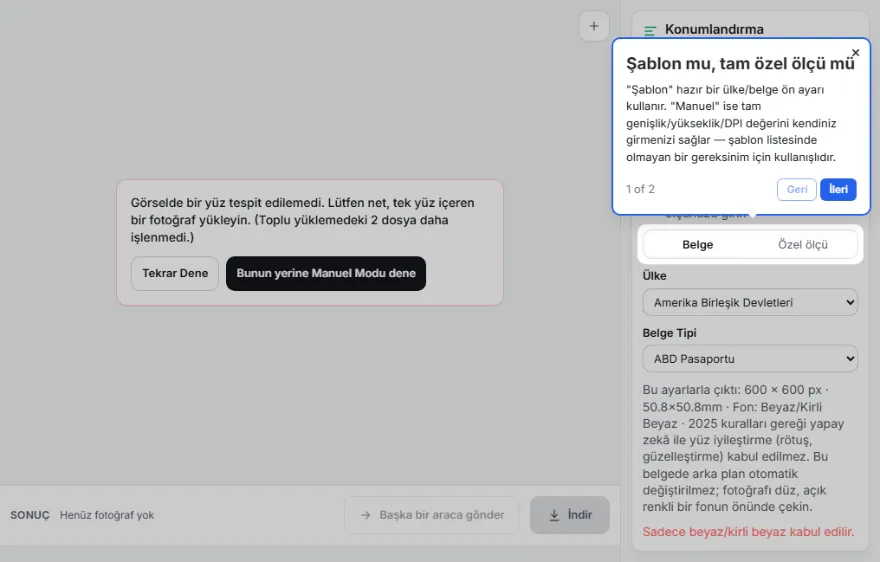Click Başka bir araca gönder button
Screen dimensions: 880x562
432,515
